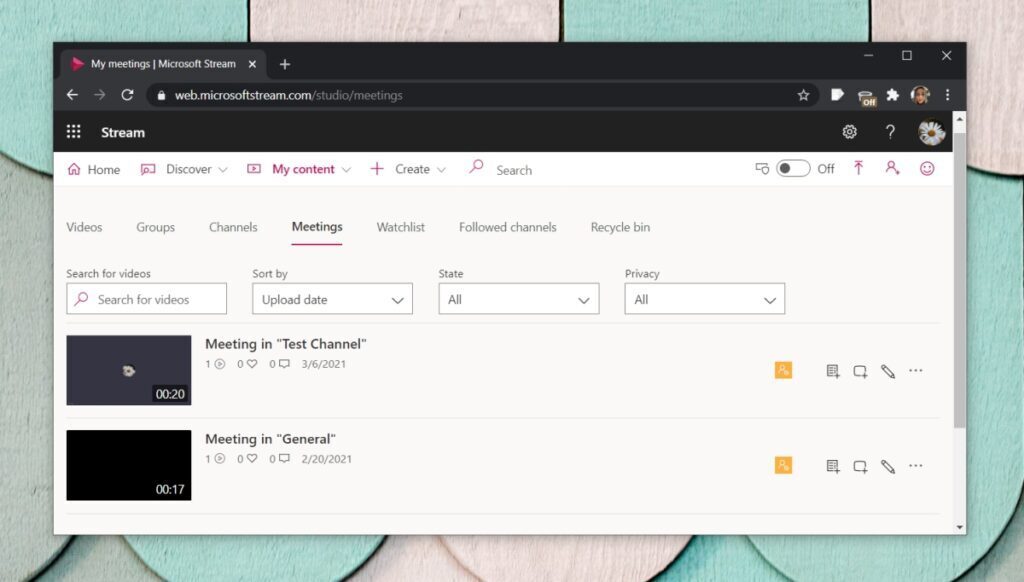
Task: Click the limited-access permission badge on "Test Channel"
Action: pyautogui.click(x=784, y=370)
